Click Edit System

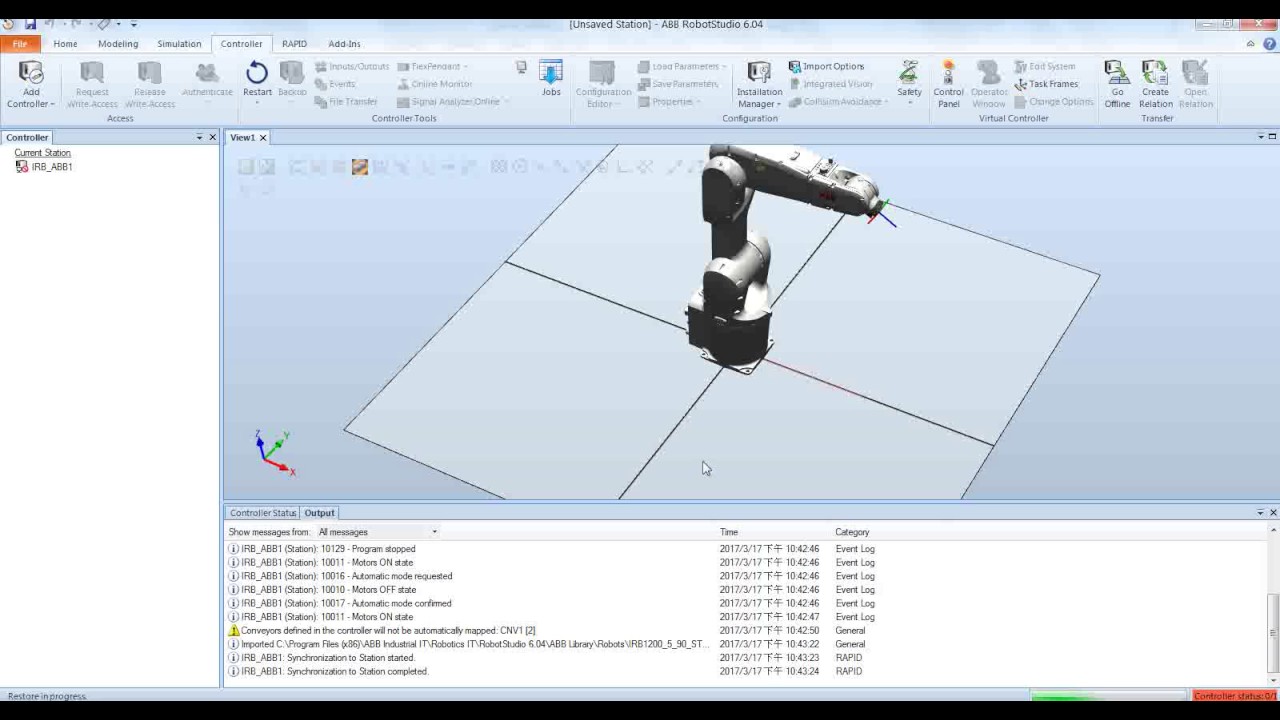point(1045,67)
